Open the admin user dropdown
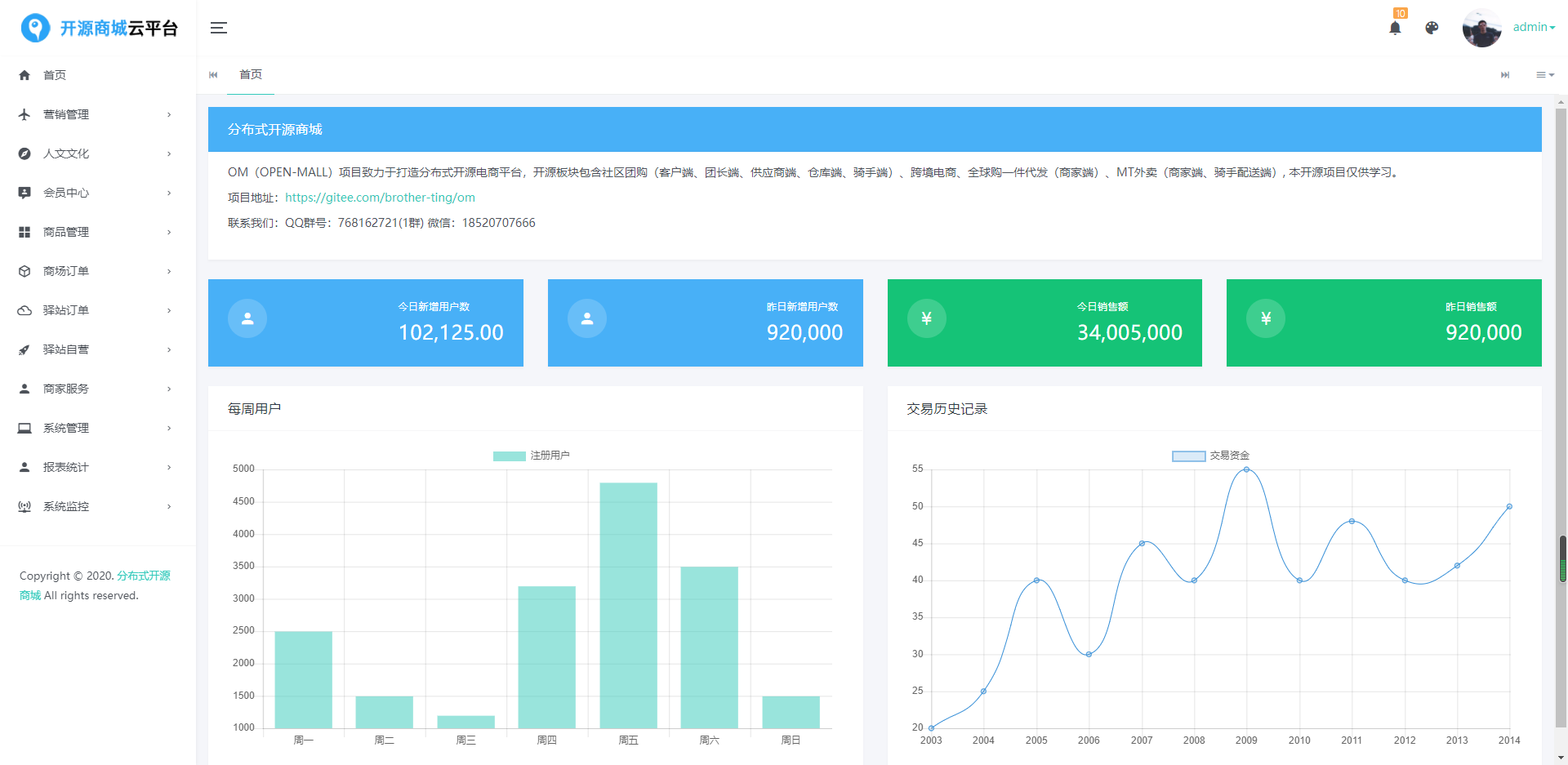The height and width of the screenshot is (765, 1568). pyautogui.click(x=1534, y=27)
